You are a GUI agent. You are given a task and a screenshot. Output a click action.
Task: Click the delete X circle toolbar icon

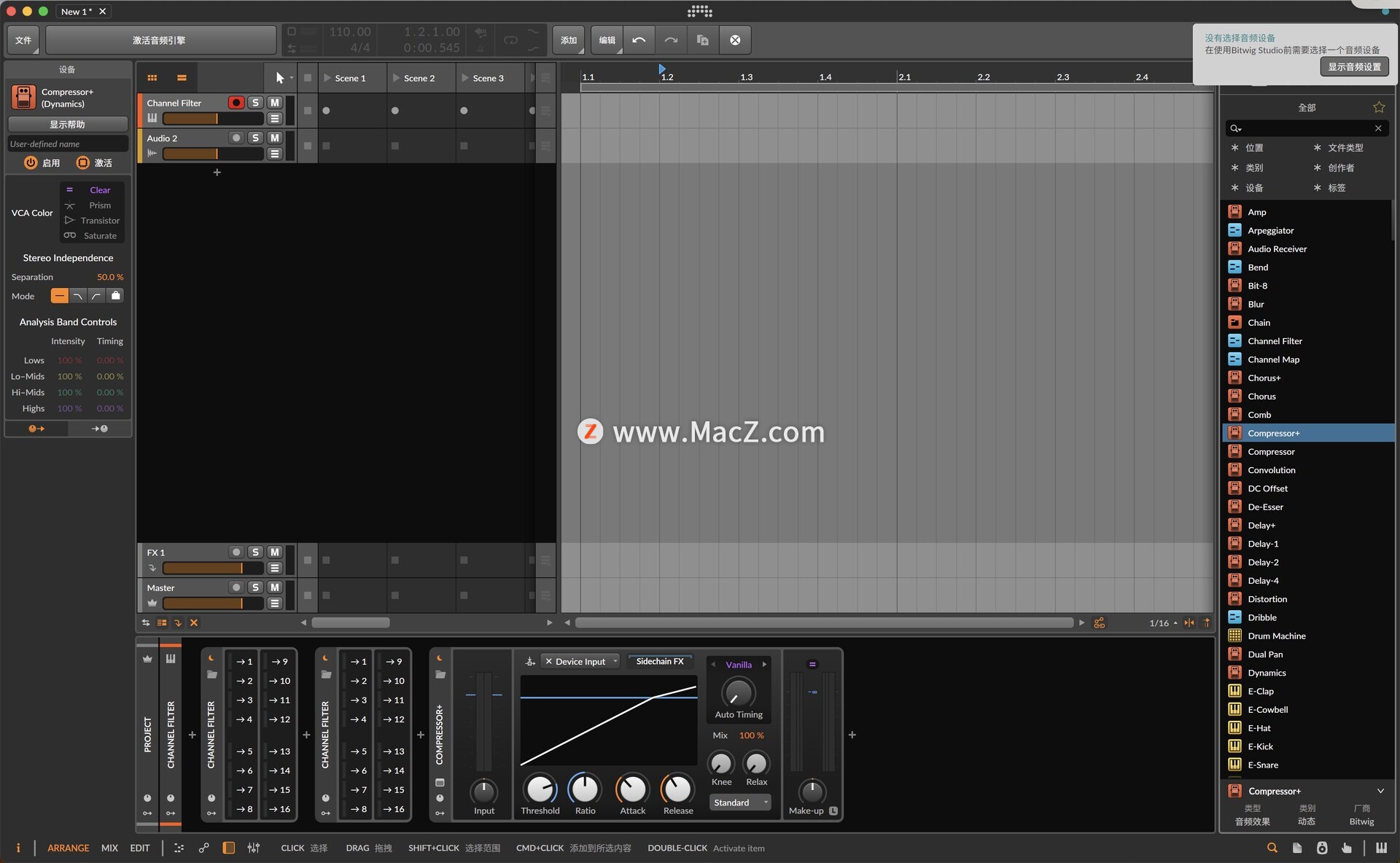735,40
